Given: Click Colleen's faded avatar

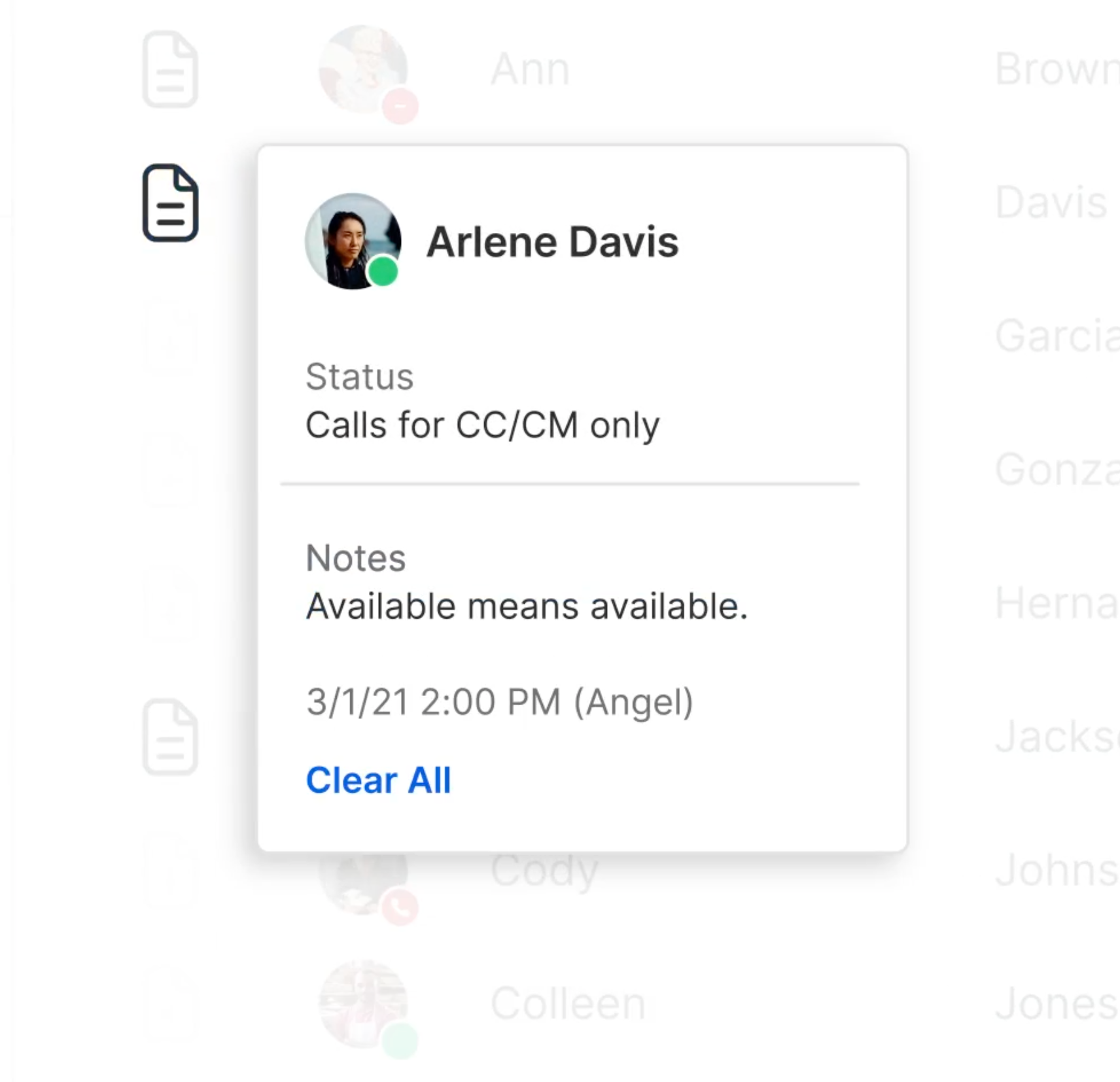Looking at the screenshot, I should tap(363, 1004).
